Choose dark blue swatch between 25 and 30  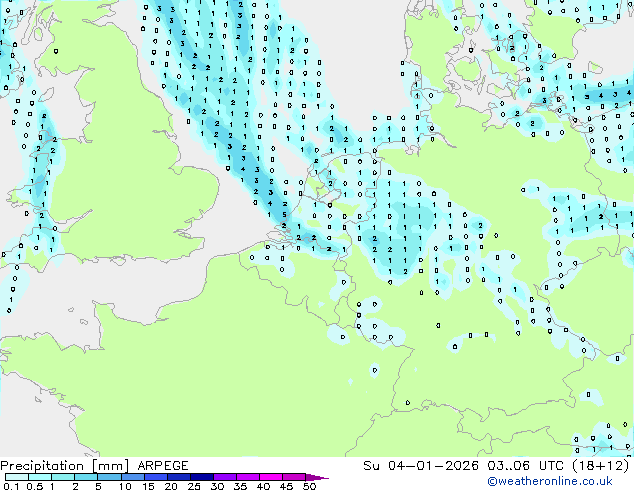click(x=202, y=477)
